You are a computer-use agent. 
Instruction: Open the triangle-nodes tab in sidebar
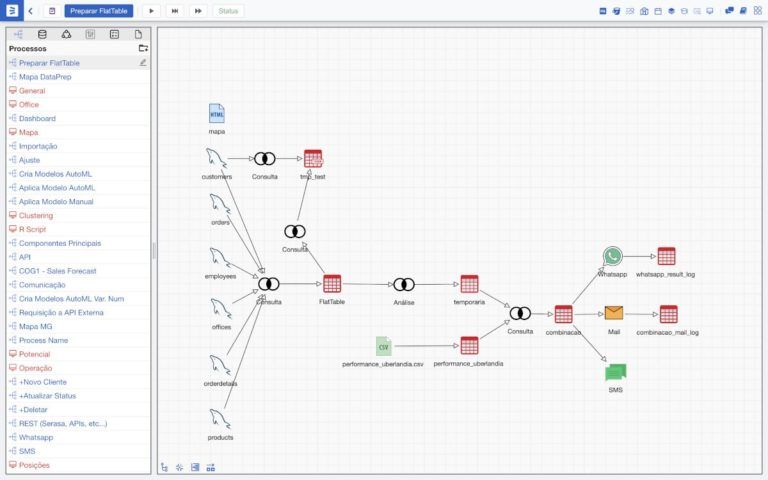[66, 34]
